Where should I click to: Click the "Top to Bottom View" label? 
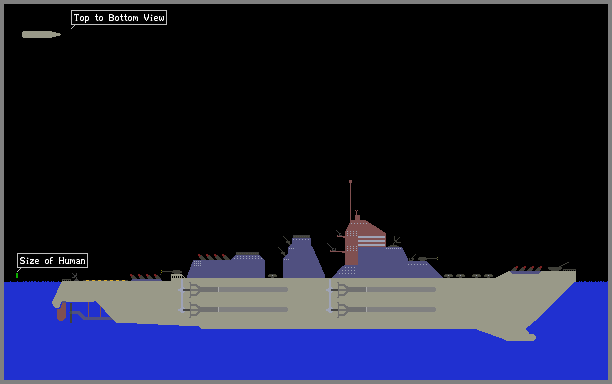click(x=119, y=18)
